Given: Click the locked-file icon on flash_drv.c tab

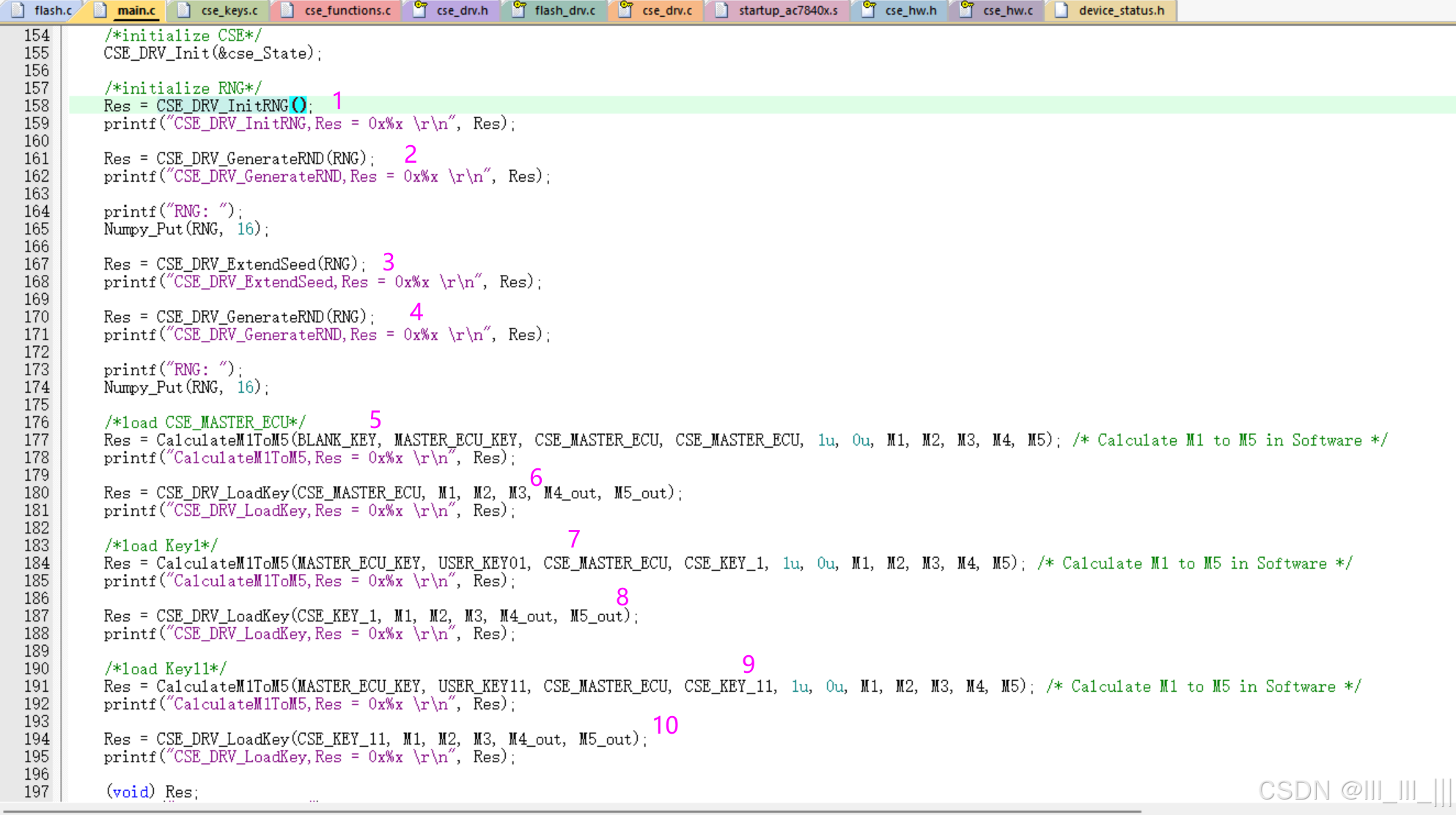Looking at the screenshot, I should point(519,10).
